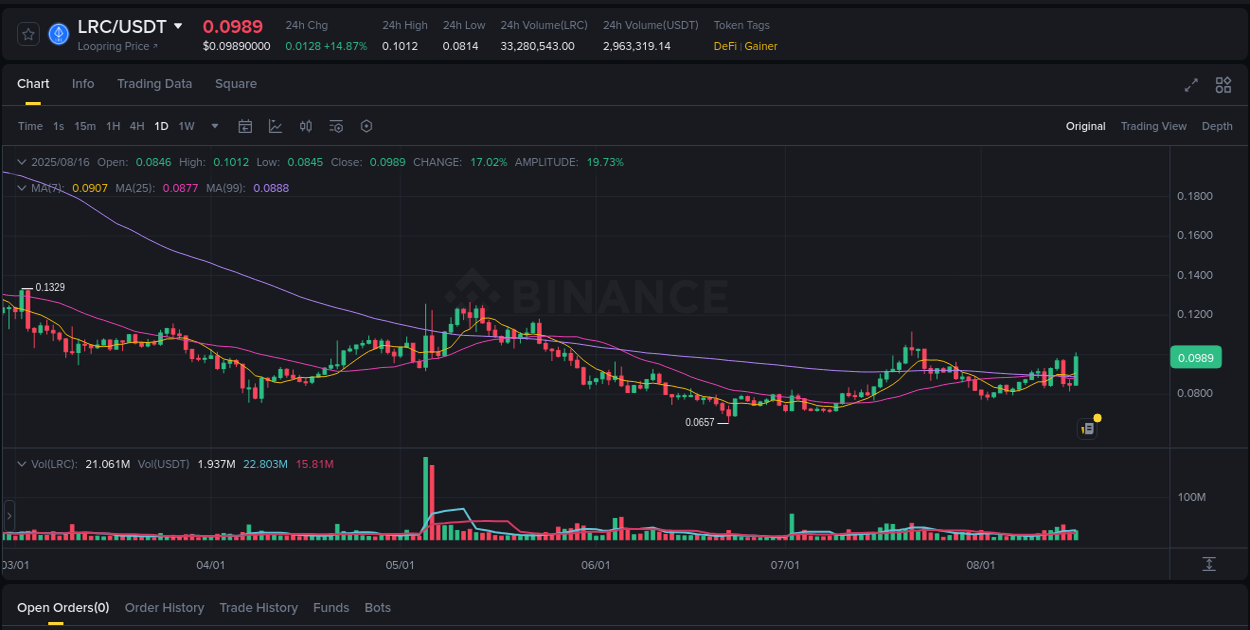Screen dimensions: 1250x630
Task: Open the Trading Data tab
Action: (x=154, y=84)
